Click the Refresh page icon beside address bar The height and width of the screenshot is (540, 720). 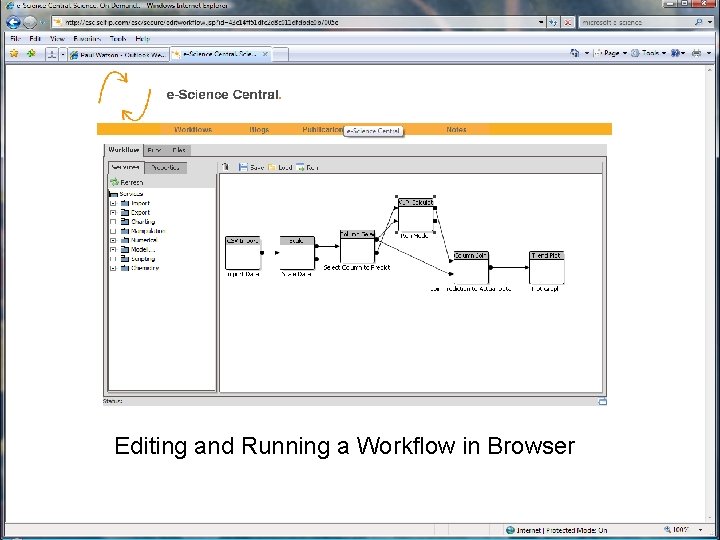(553, 22)
